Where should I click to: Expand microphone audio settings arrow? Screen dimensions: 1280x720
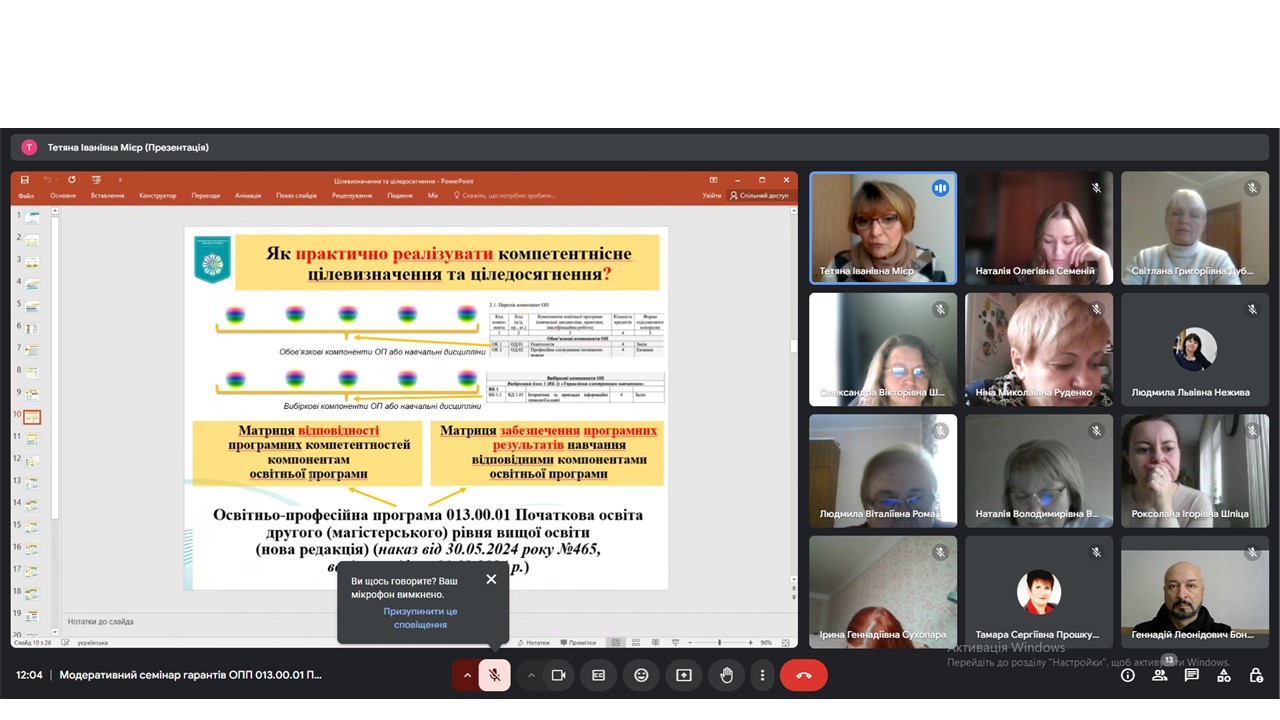coord(466,675)
